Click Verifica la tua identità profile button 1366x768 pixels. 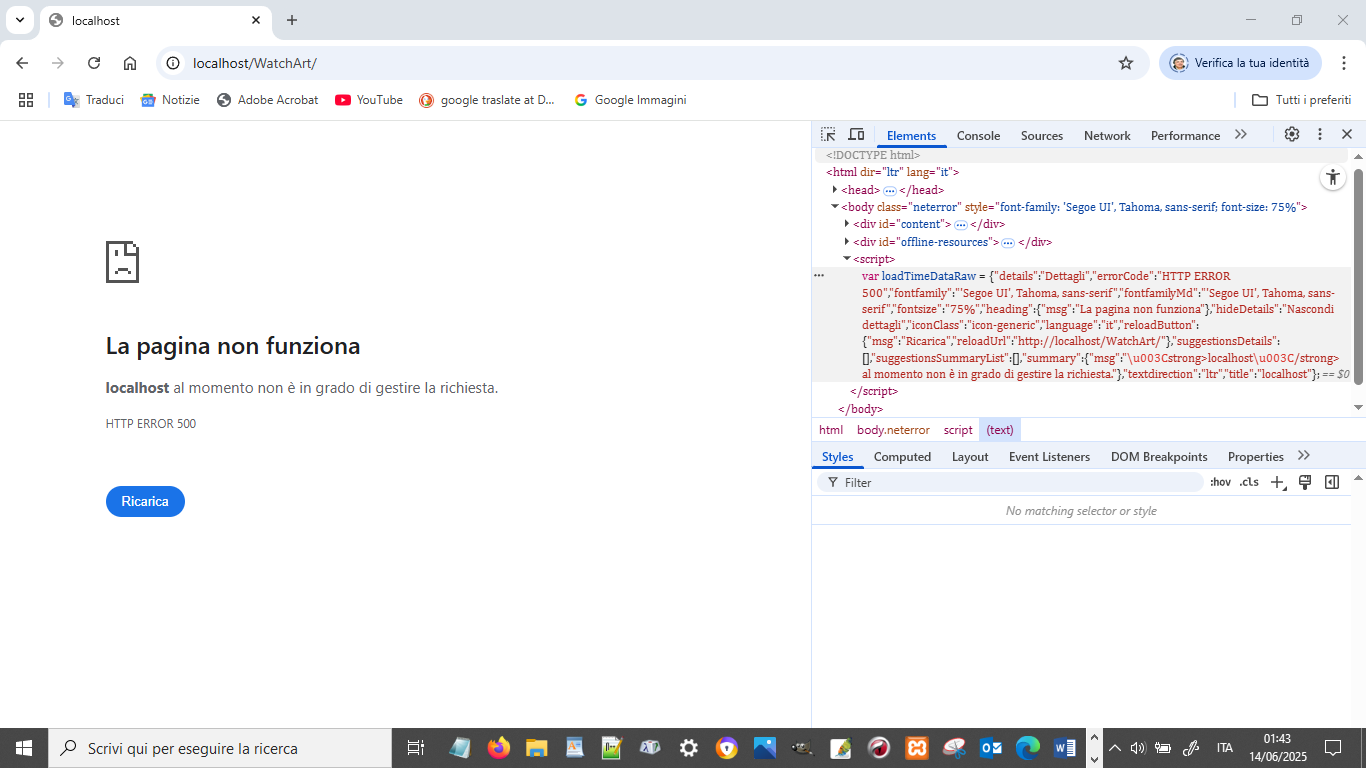tap(1240, 63)
